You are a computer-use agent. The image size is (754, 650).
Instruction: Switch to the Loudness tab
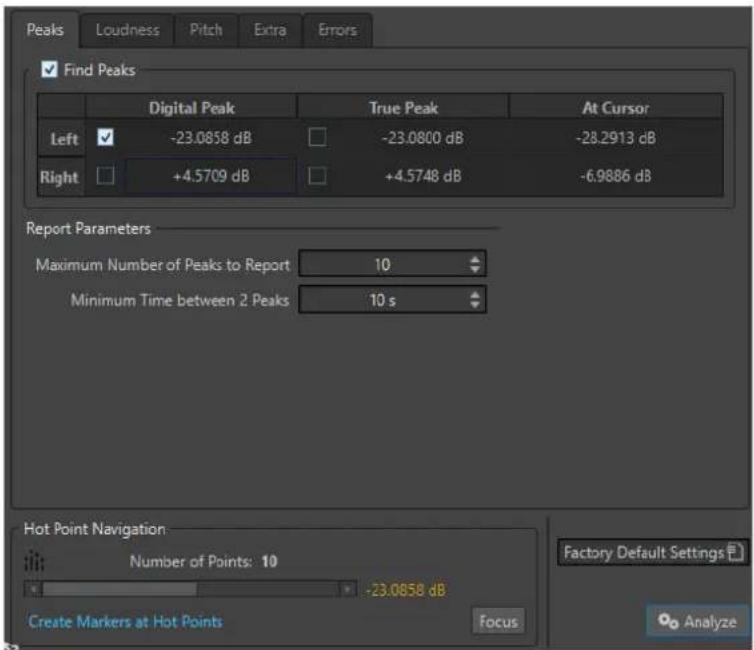click(127, 30)
